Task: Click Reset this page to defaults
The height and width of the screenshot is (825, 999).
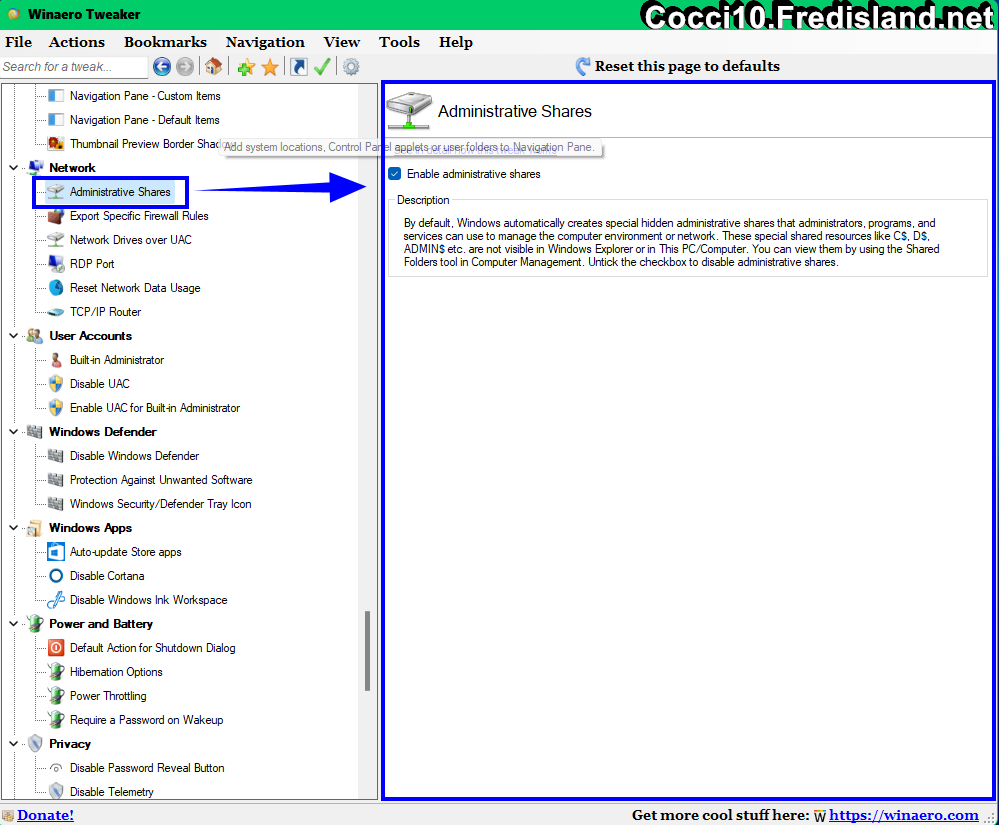Action: 678,66
